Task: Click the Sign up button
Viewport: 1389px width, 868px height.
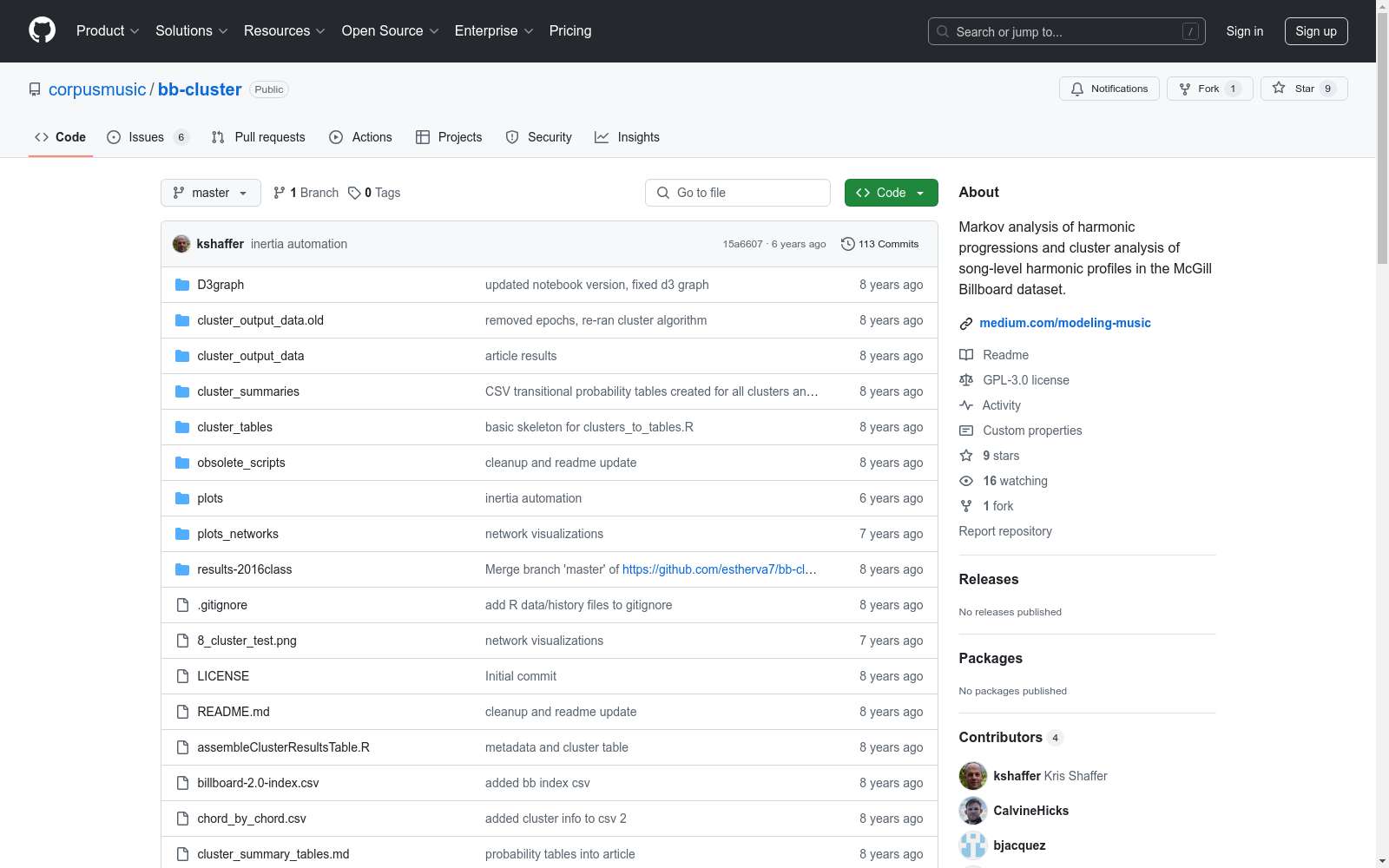Action: click(1316, 31)
